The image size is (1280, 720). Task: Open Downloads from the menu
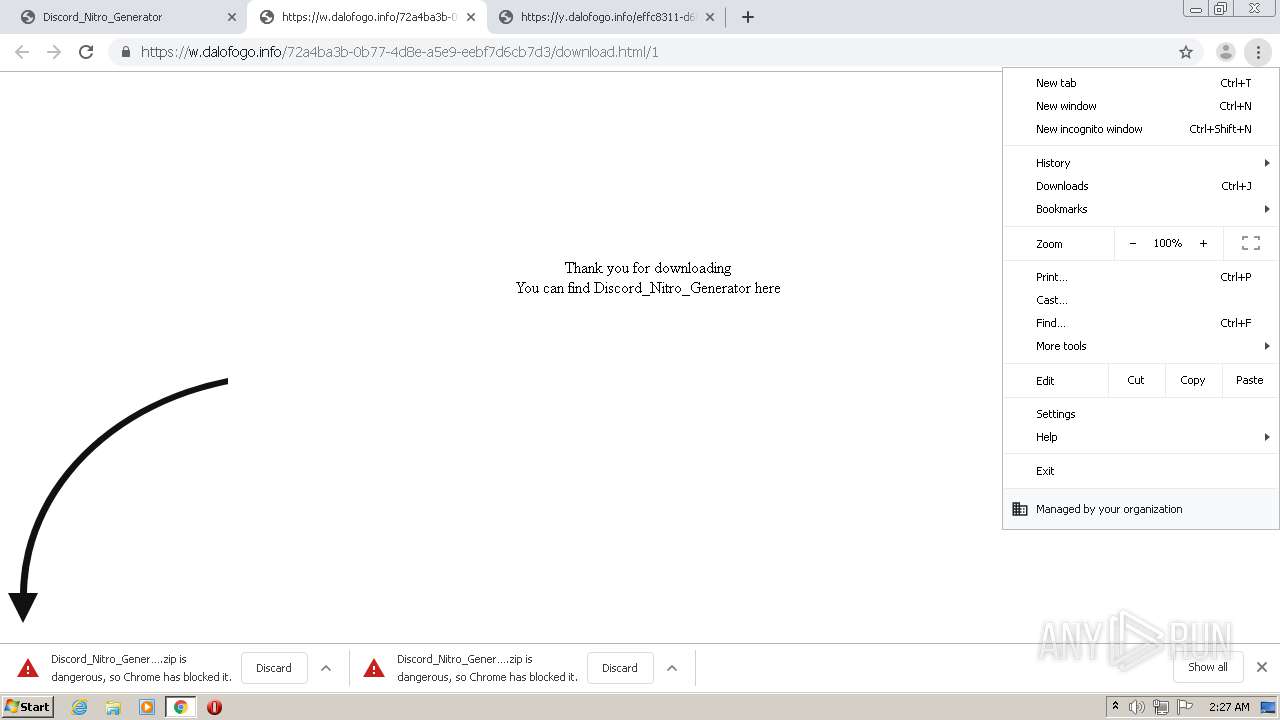1140,186
